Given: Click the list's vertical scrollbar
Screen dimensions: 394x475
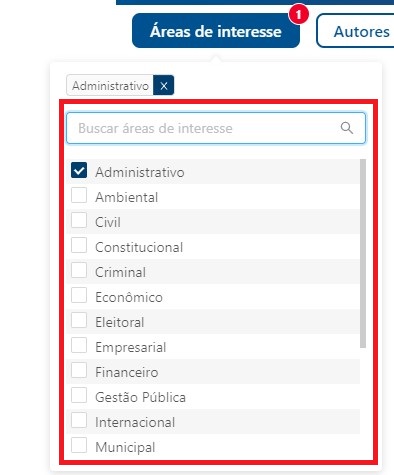Looking at the screenshot, I should point(363,253).
